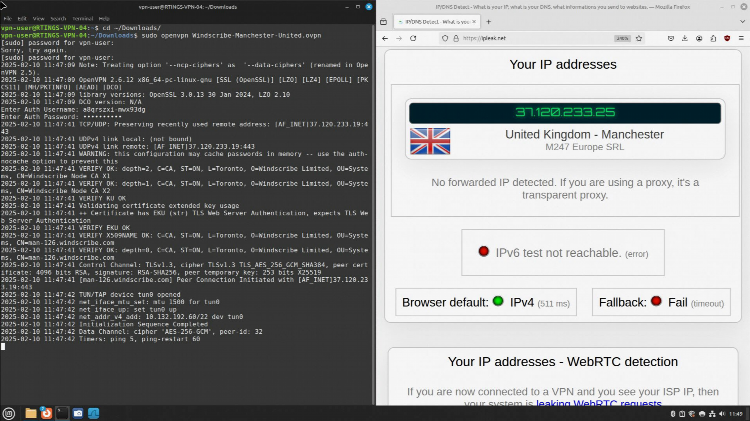This screenshot has width=750, height=421.
Task: Open the terminal View menu
Action: 39,19
